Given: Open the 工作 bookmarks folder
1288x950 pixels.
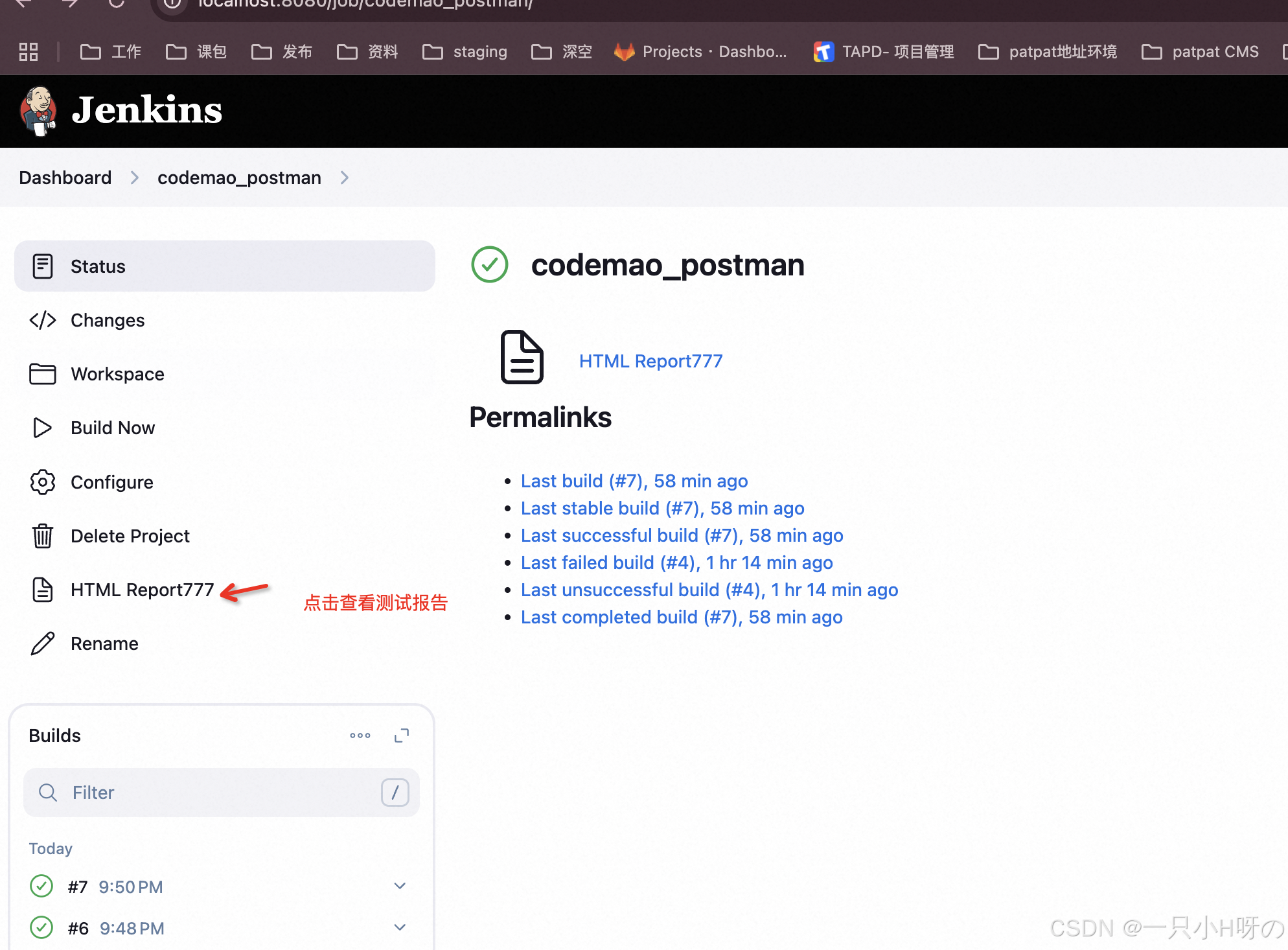Looking at the screenshot, I should [110, 52].
